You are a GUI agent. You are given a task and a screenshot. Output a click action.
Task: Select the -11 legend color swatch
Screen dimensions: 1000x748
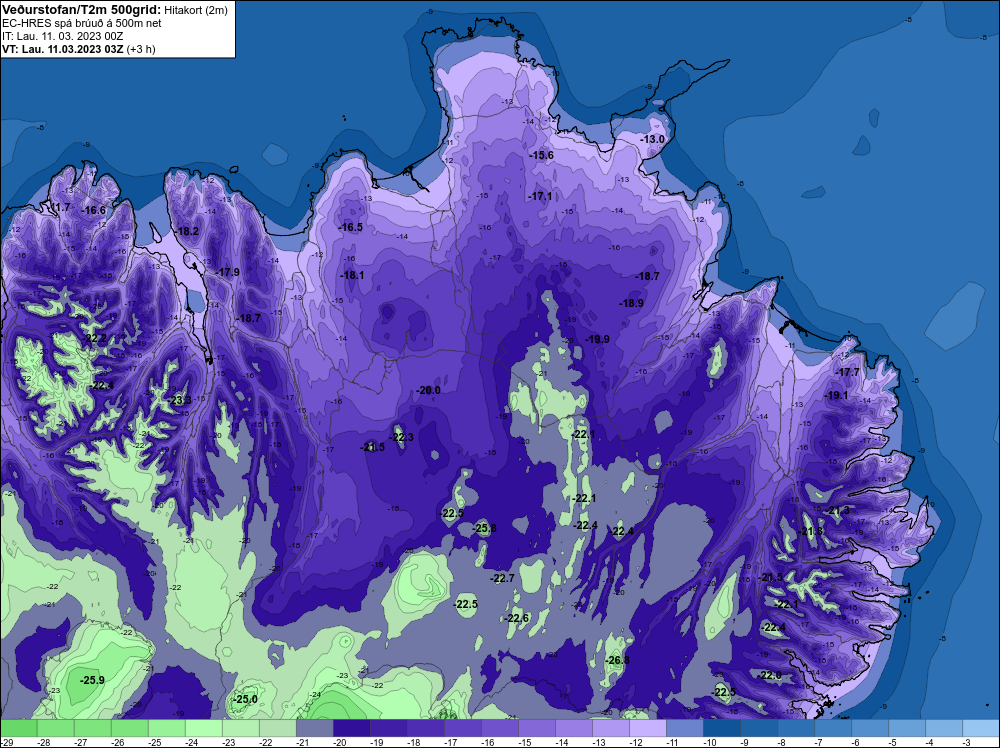(684, 728)
